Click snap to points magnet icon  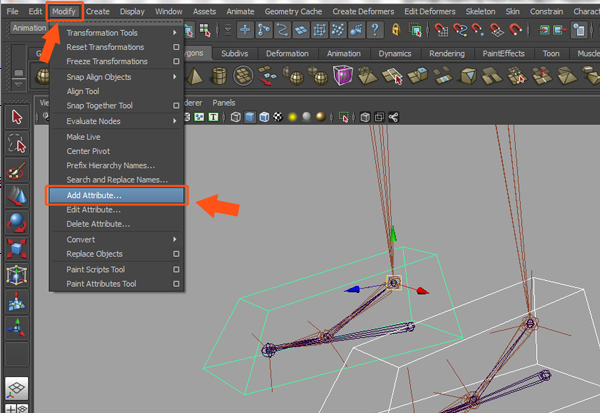(478, 30)
